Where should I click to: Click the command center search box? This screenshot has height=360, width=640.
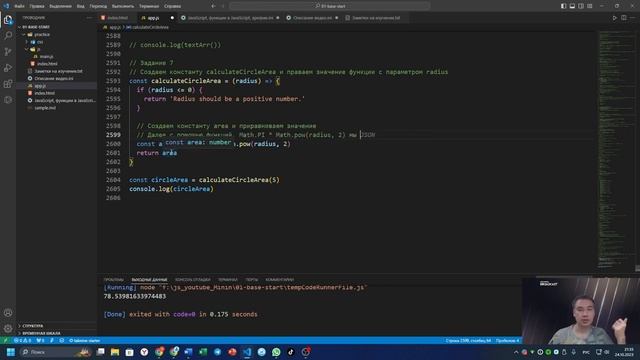pyautogui.click(x=330, y=6)
